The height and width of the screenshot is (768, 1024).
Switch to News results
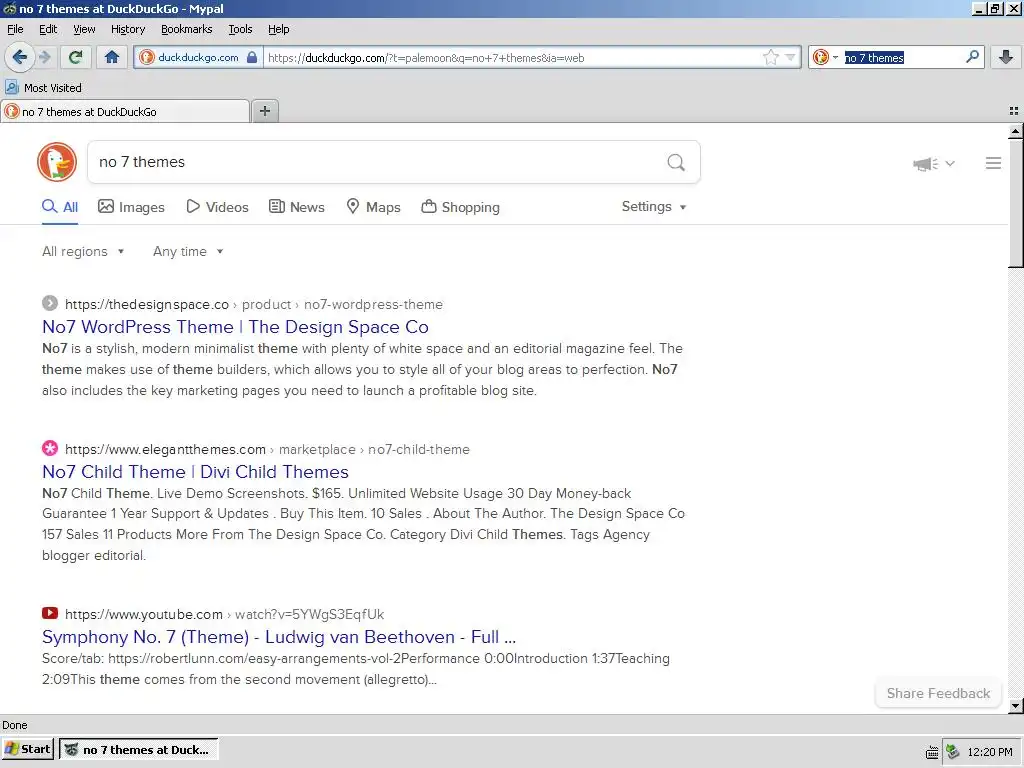[296, 207]
